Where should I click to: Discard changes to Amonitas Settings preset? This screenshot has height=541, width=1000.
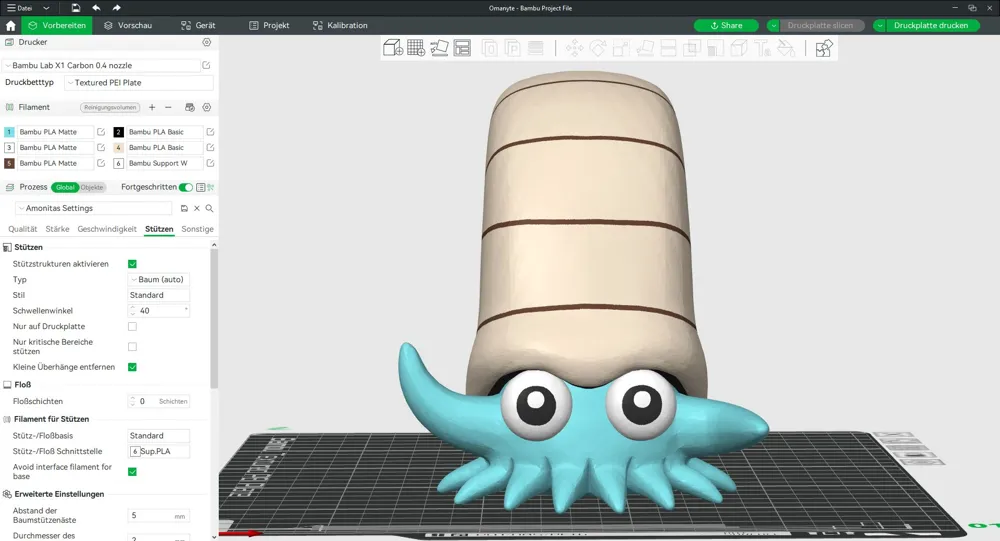click(197, 208)
